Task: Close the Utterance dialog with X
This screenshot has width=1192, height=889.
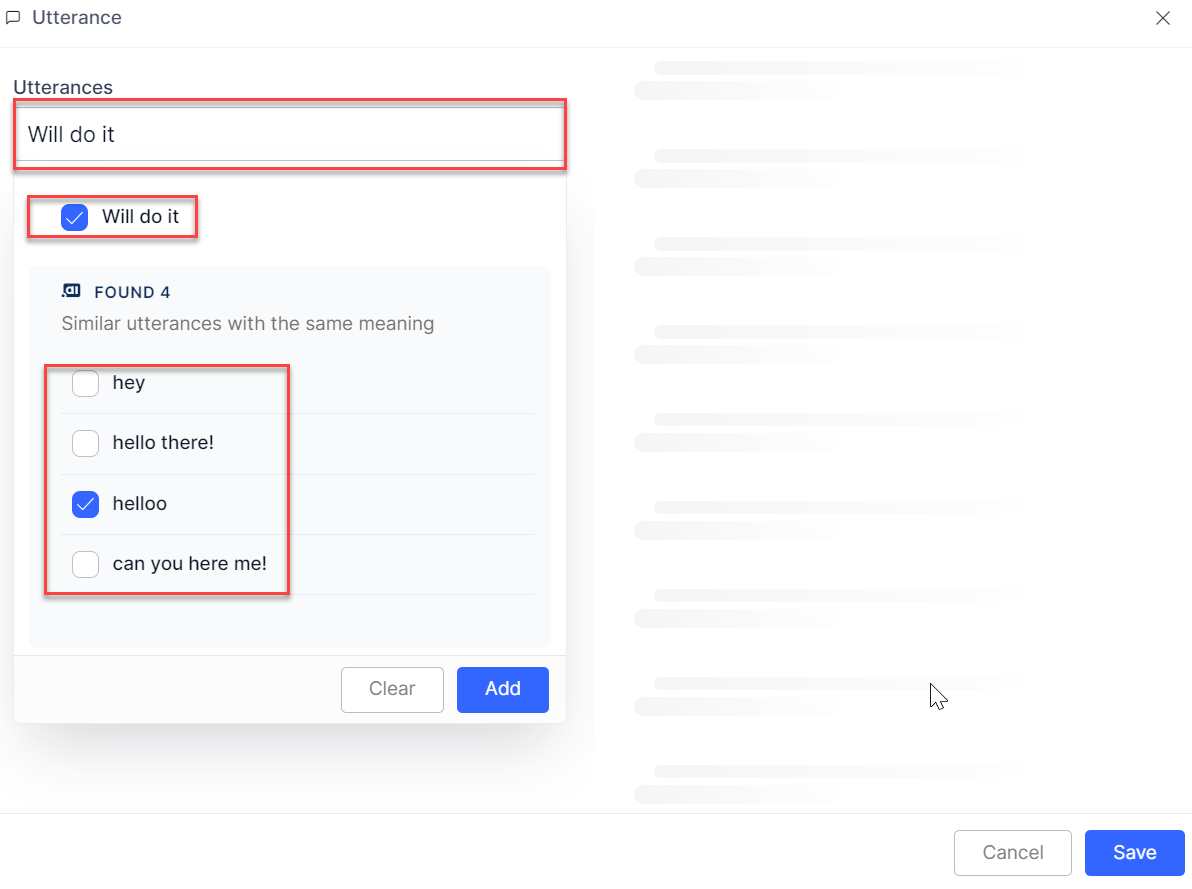Action: coord(1162,18)
